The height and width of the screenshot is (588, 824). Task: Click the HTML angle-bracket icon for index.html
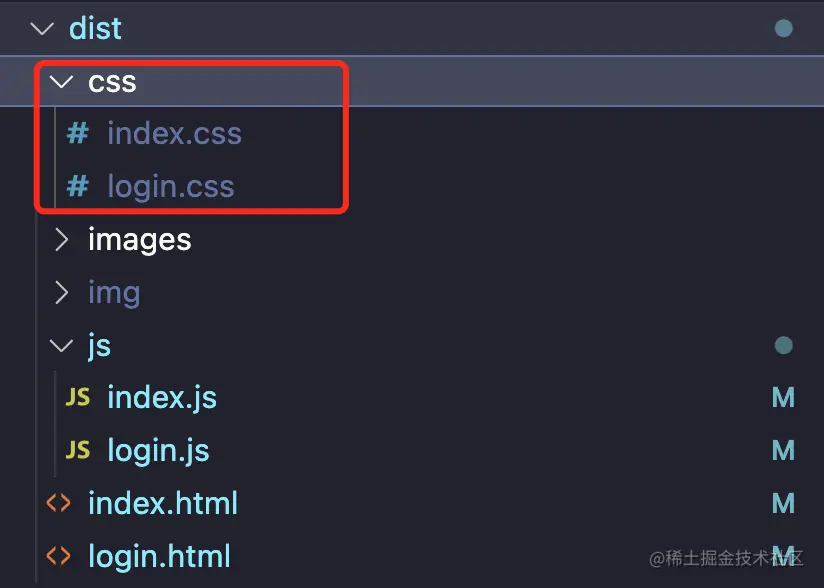coord(59,503)
